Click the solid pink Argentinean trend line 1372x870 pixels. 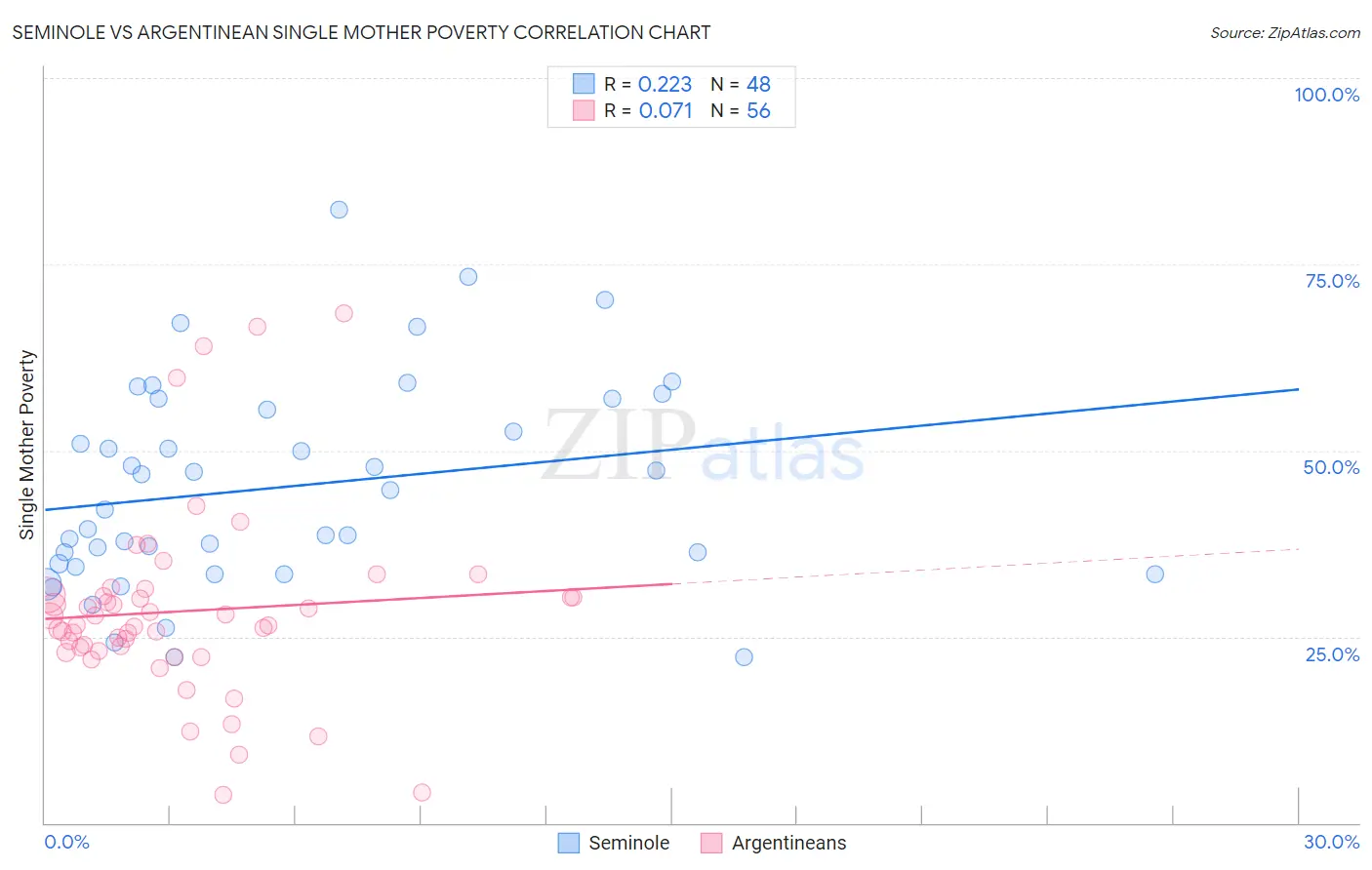coord(390,600)
